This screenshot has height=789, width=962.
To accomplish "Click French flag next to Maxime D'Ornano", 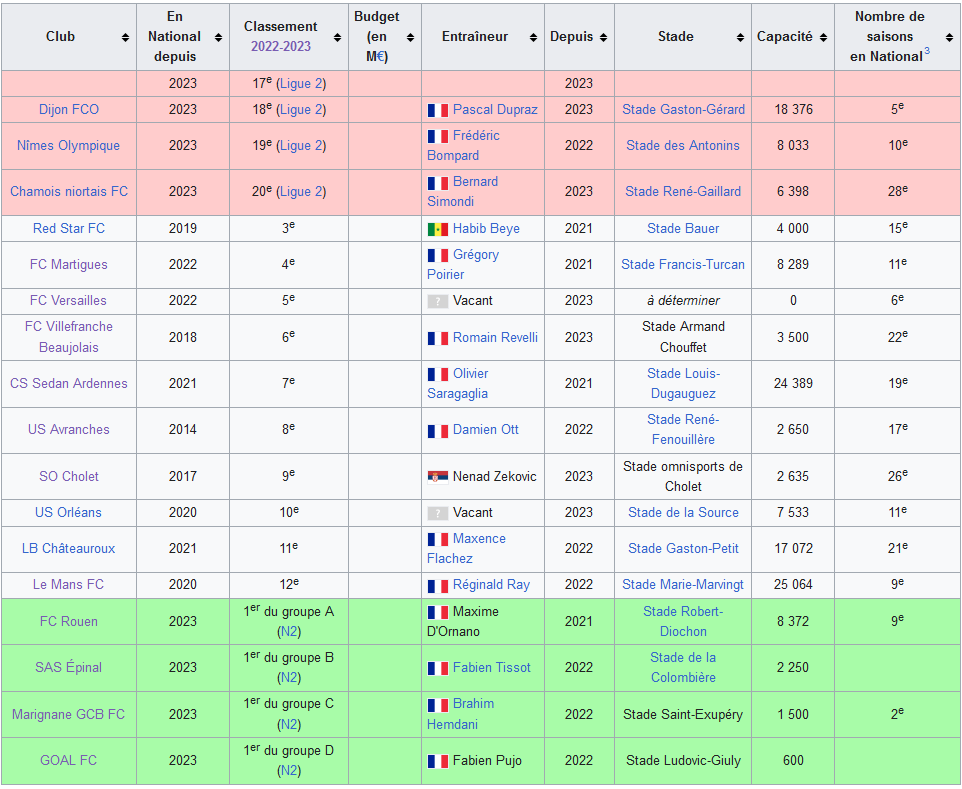I will [x=437, y=612].
